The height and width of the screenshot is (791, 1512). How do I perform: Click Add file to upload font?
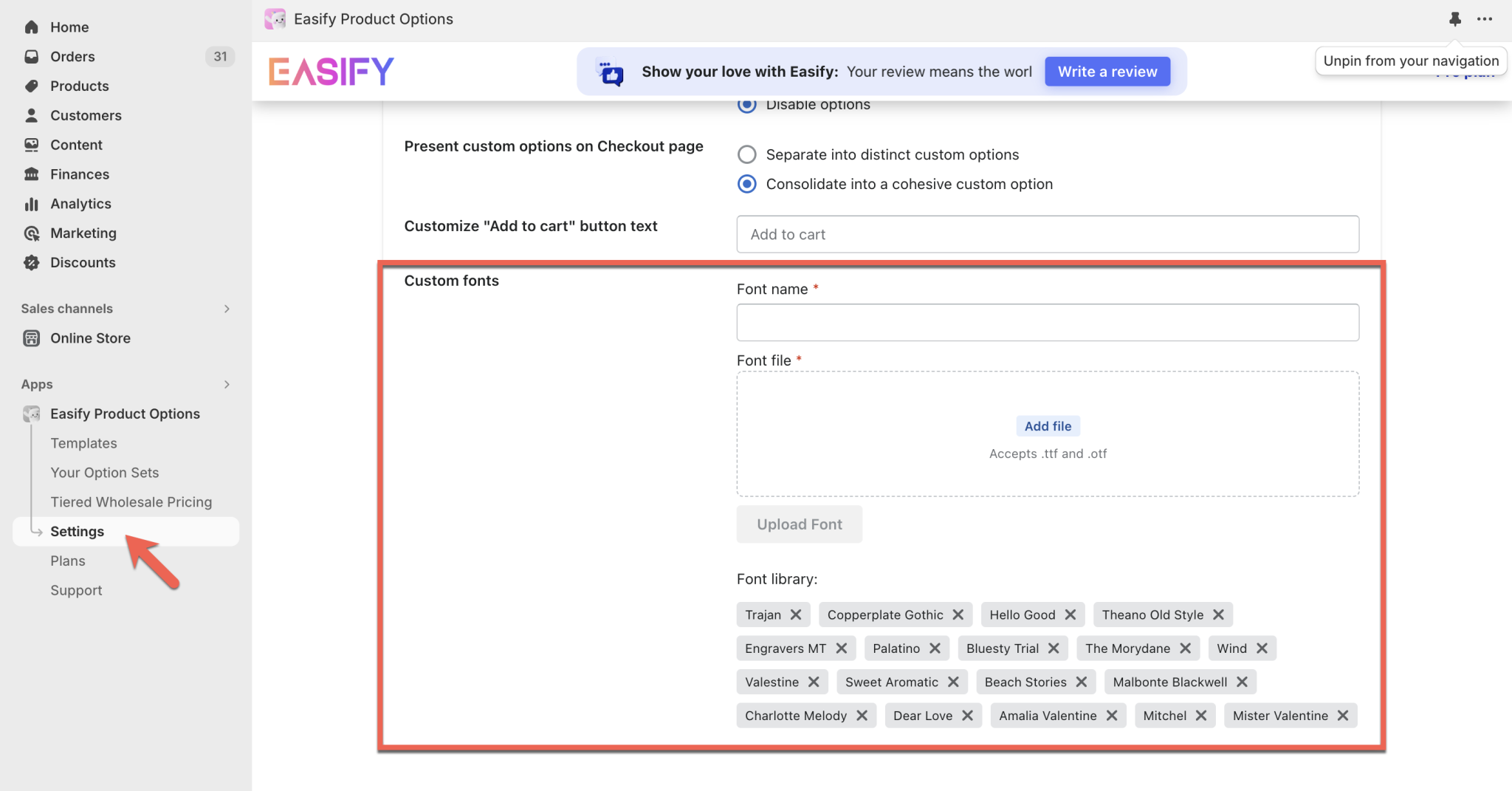coord(1047,426)
